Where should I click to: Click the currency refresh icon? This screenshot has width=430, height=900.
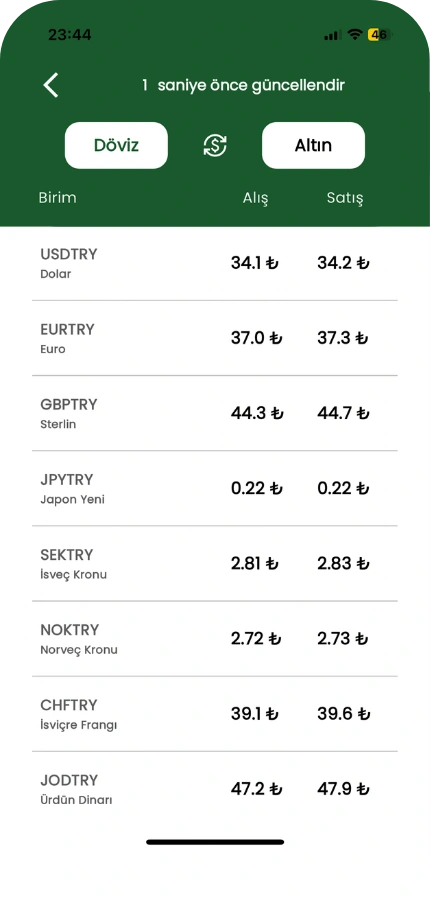click(215, 145)
